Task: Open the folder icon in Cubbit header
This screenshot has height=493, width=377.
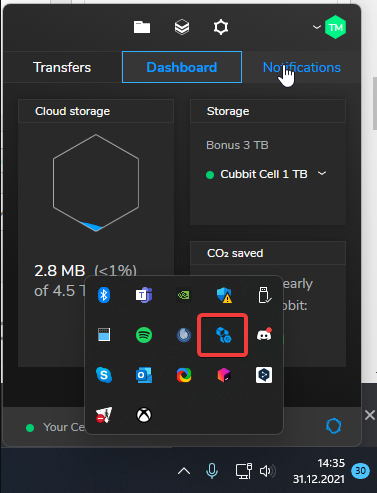Action: click(142, 27)
